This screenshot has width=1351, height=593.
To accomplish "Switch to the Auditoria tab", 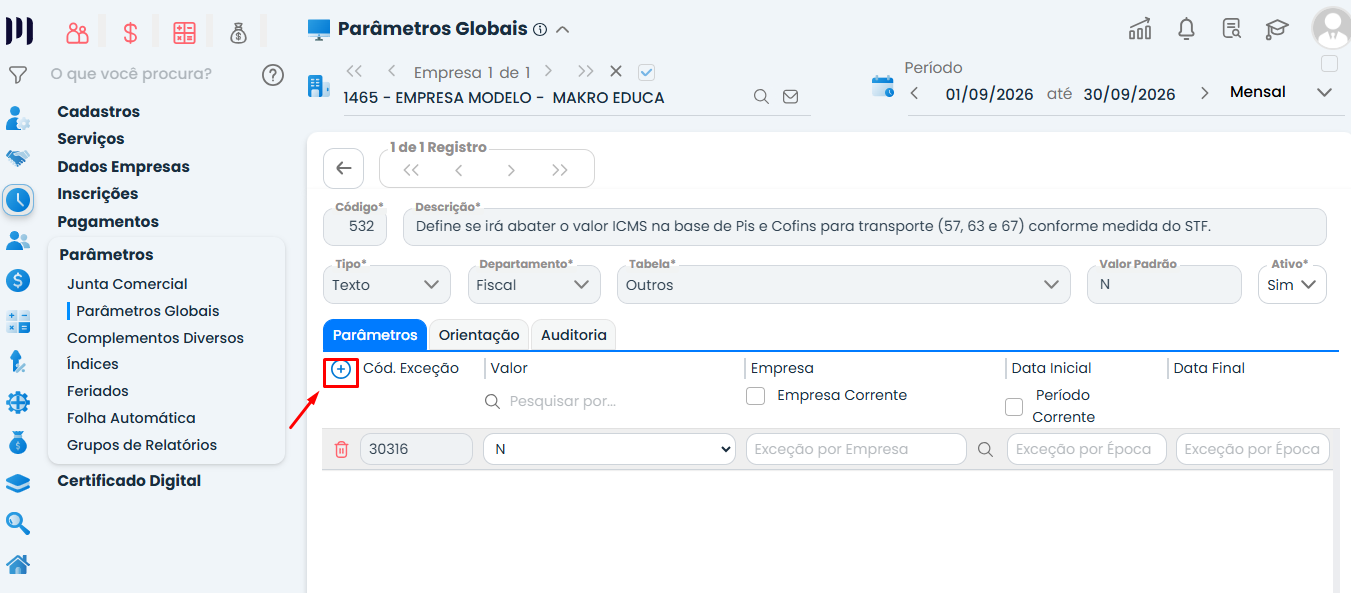I will tap(574, 335).
